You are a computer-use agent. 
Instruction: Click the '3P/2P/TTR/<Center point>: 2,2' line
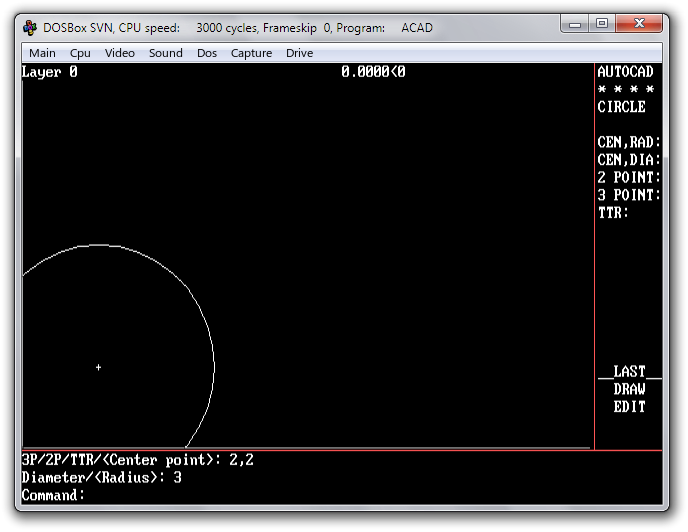(x=138, y=460)
